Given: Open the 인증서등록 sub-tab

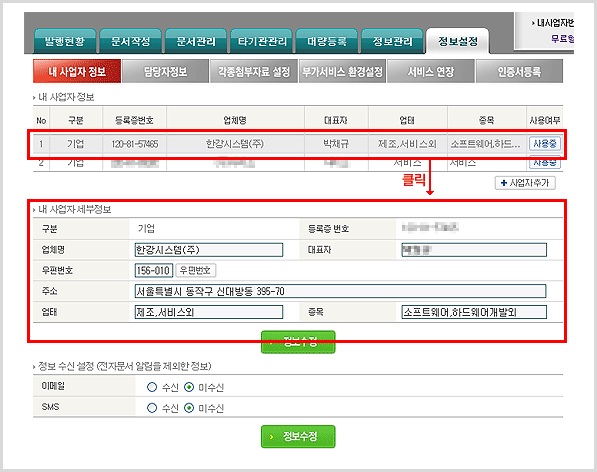Looking at the screenshot, I should point(519,71).
